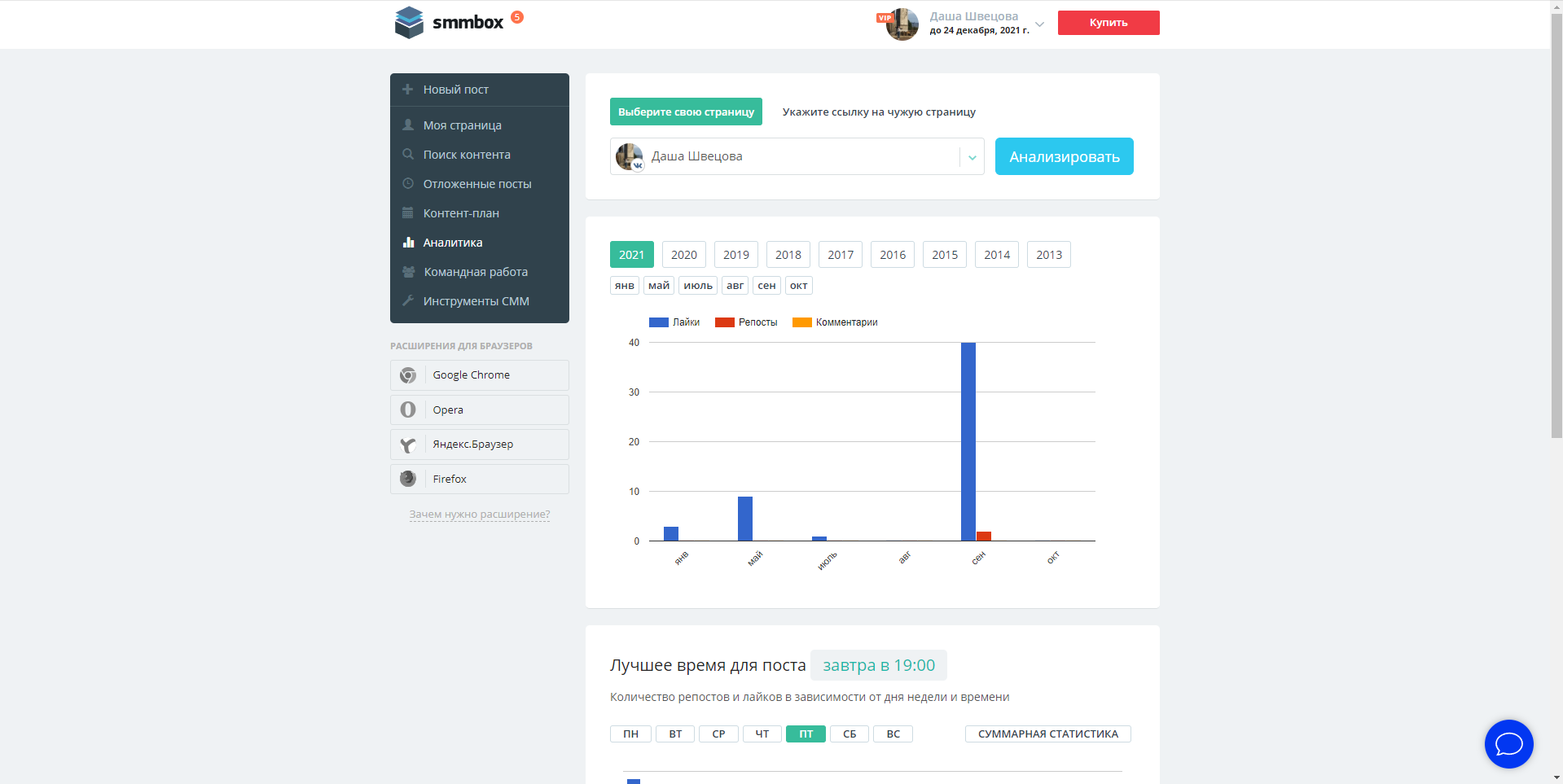Click the page selector dropdown arrow
1563x784 pixels.
coord(972,157)
